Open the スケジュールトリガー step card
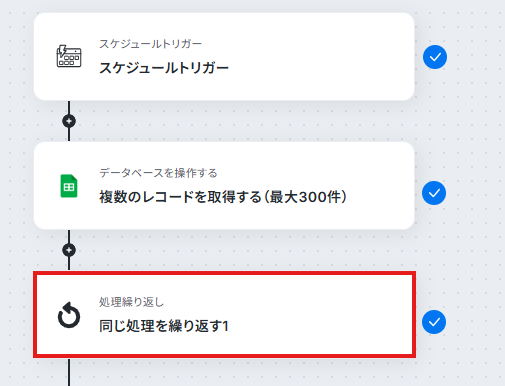This screenshot has width=505, height=386. pyautogui.click(x=224, y=56)
